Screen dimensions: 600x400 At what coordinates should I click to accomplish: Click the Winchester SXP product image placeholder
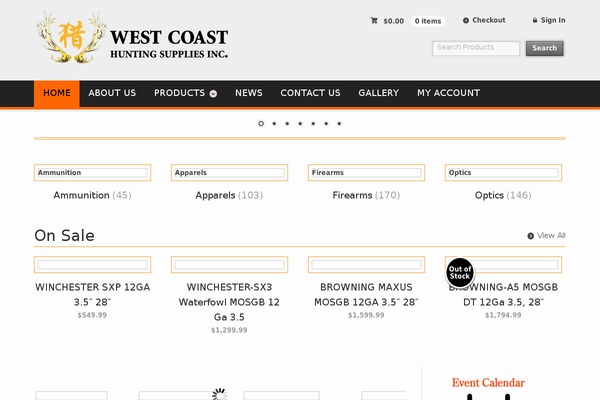click(92, 264)
